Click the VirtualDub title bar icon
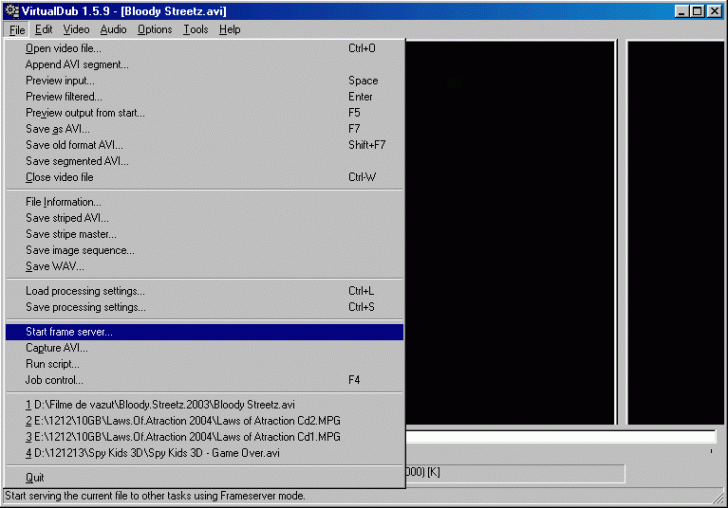Screen dimensions: 728x508 [x=11, y=11]
